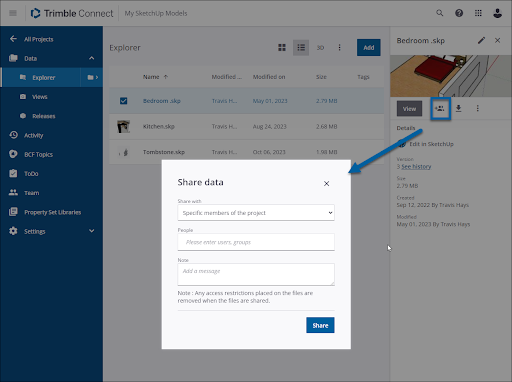Click the Trimble Connect logo

pos(72,13)
